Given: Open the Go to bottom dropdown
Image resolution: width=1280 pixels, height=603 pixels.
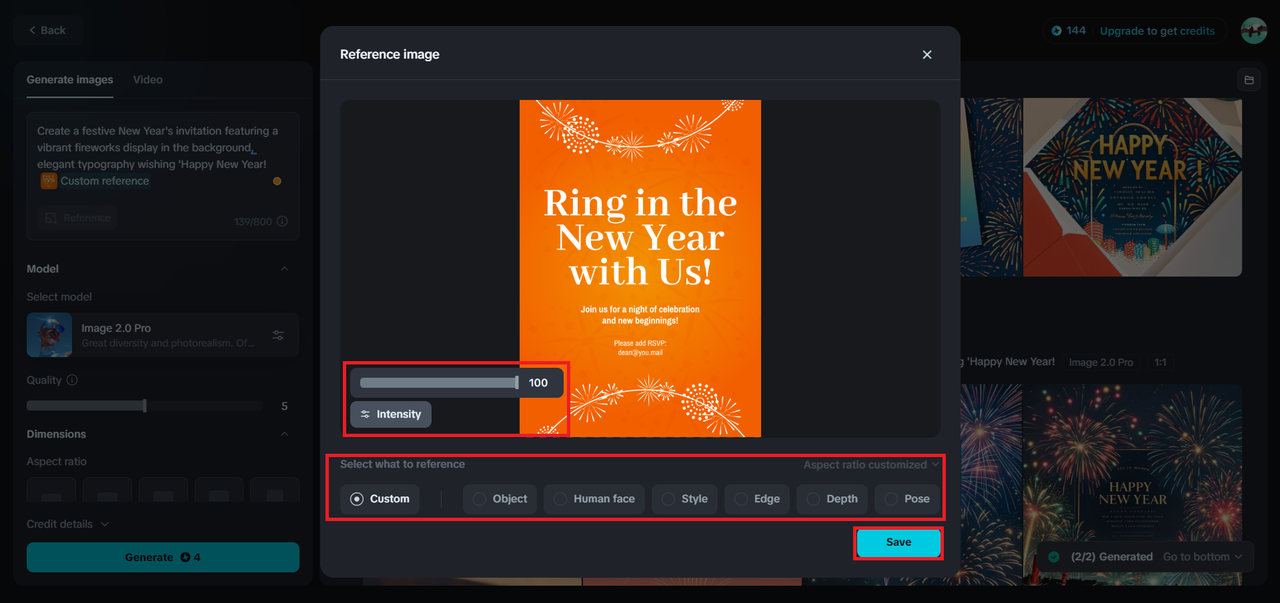Looking at the screenshot, I should click(1202, 556).
